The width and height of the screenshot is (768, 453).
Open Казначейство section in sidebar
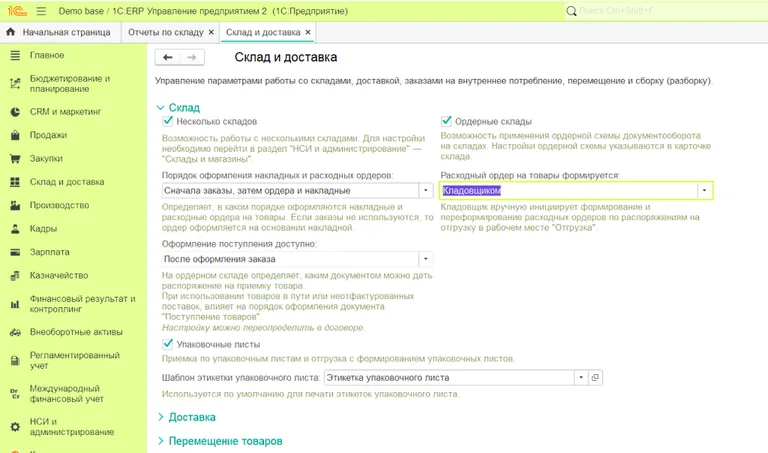(x=60, y=276)
